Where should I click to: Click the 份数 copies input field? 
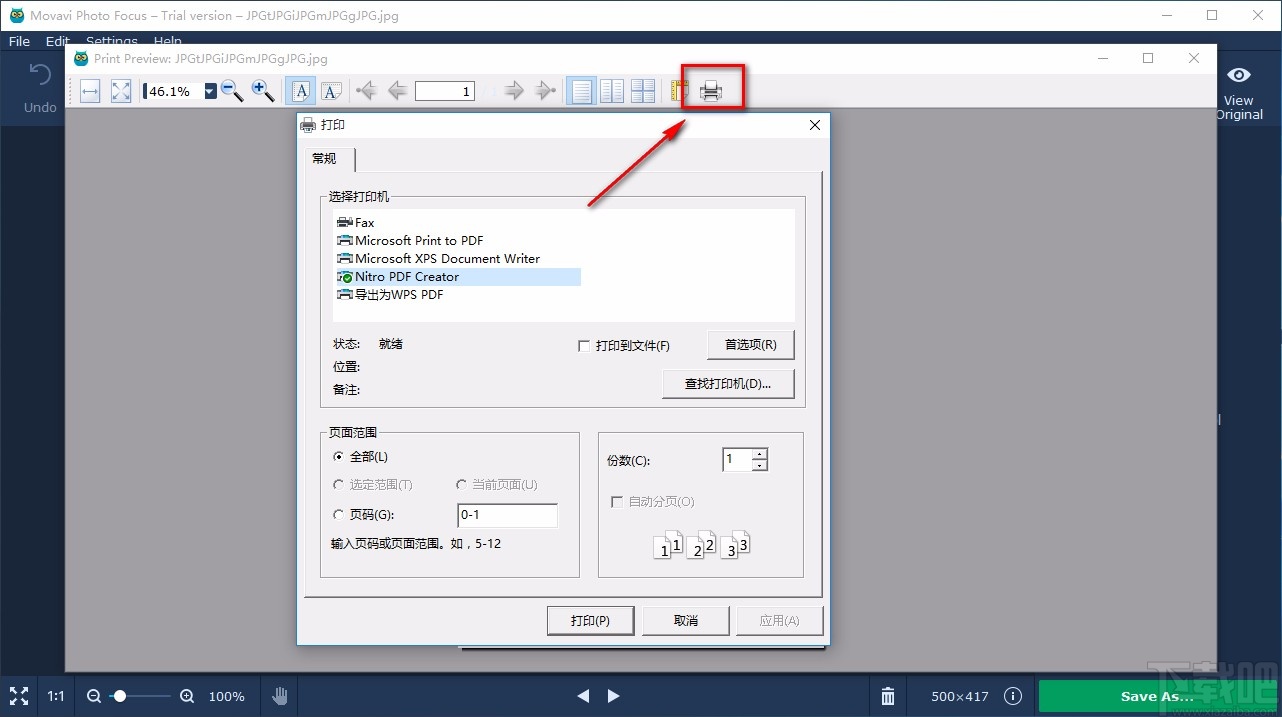point(736,459)
